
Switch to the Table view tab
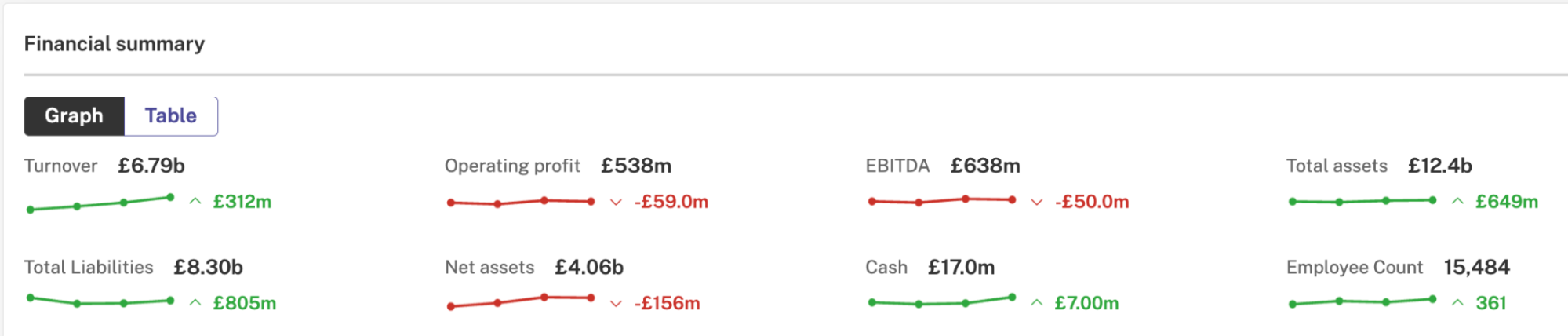pos(171,116)
